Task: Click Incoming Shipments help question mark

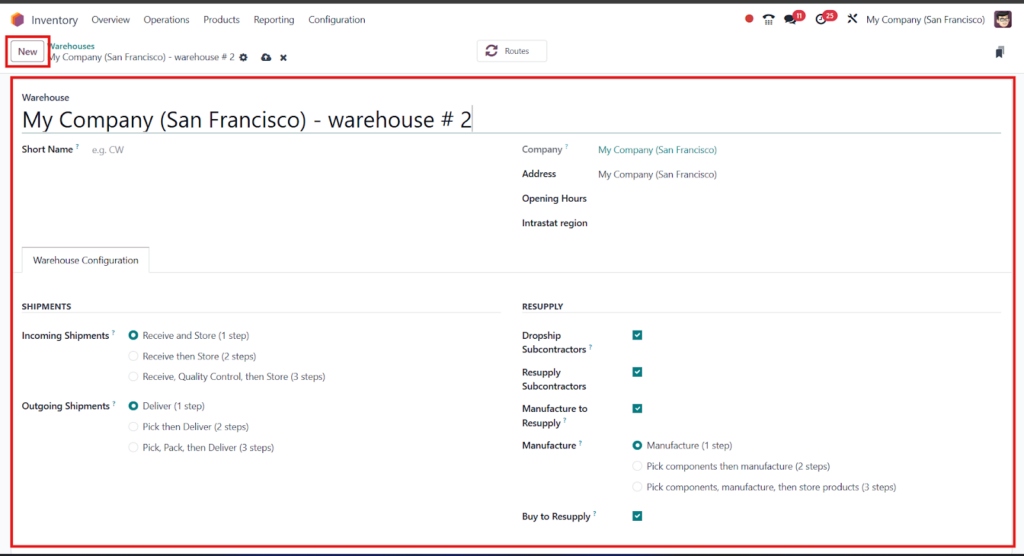Action: coord(113,333)
